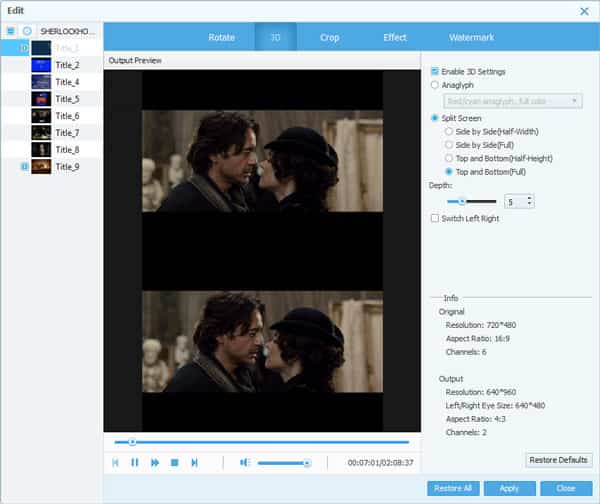The width and height of the screenshot is (600, 504).
Task: Mute the preview volume speaker icon
Action: click(245, 463)
